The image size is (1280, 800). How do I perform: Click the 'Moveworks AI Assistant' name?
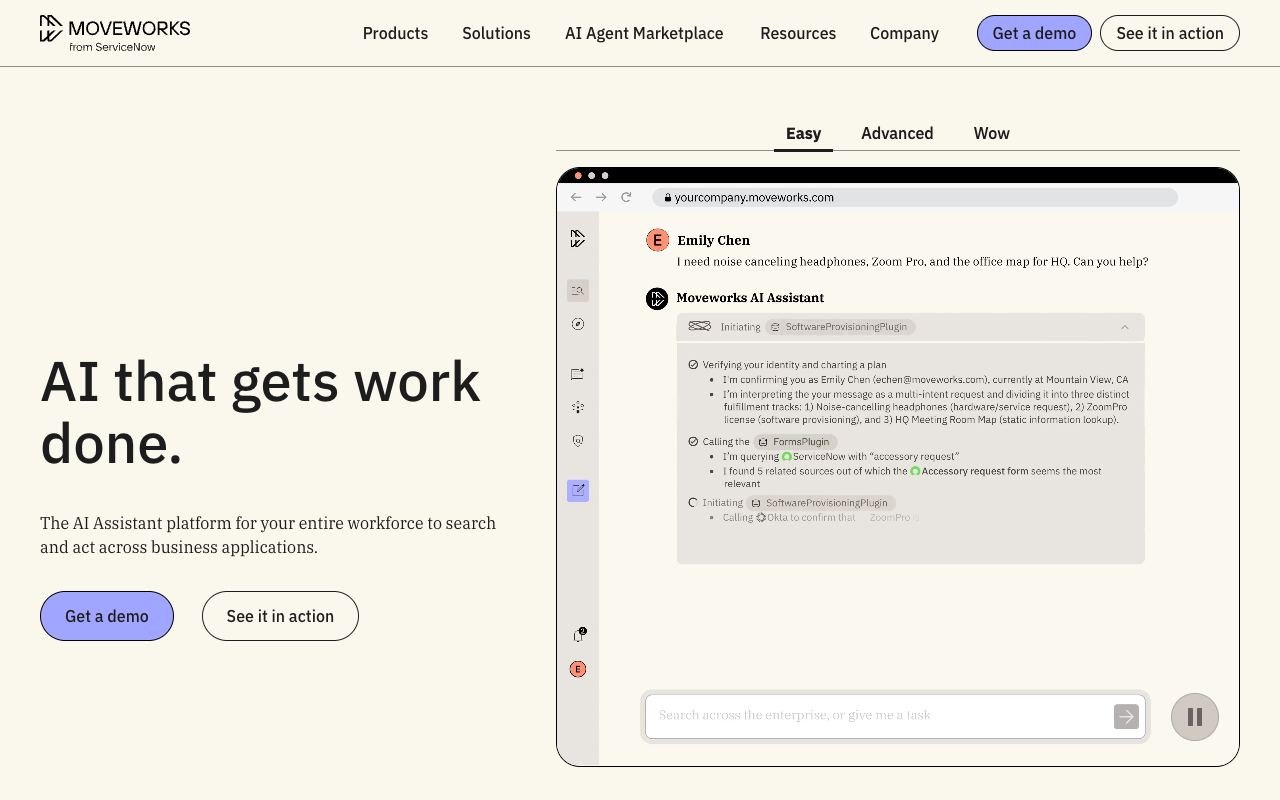750,298
